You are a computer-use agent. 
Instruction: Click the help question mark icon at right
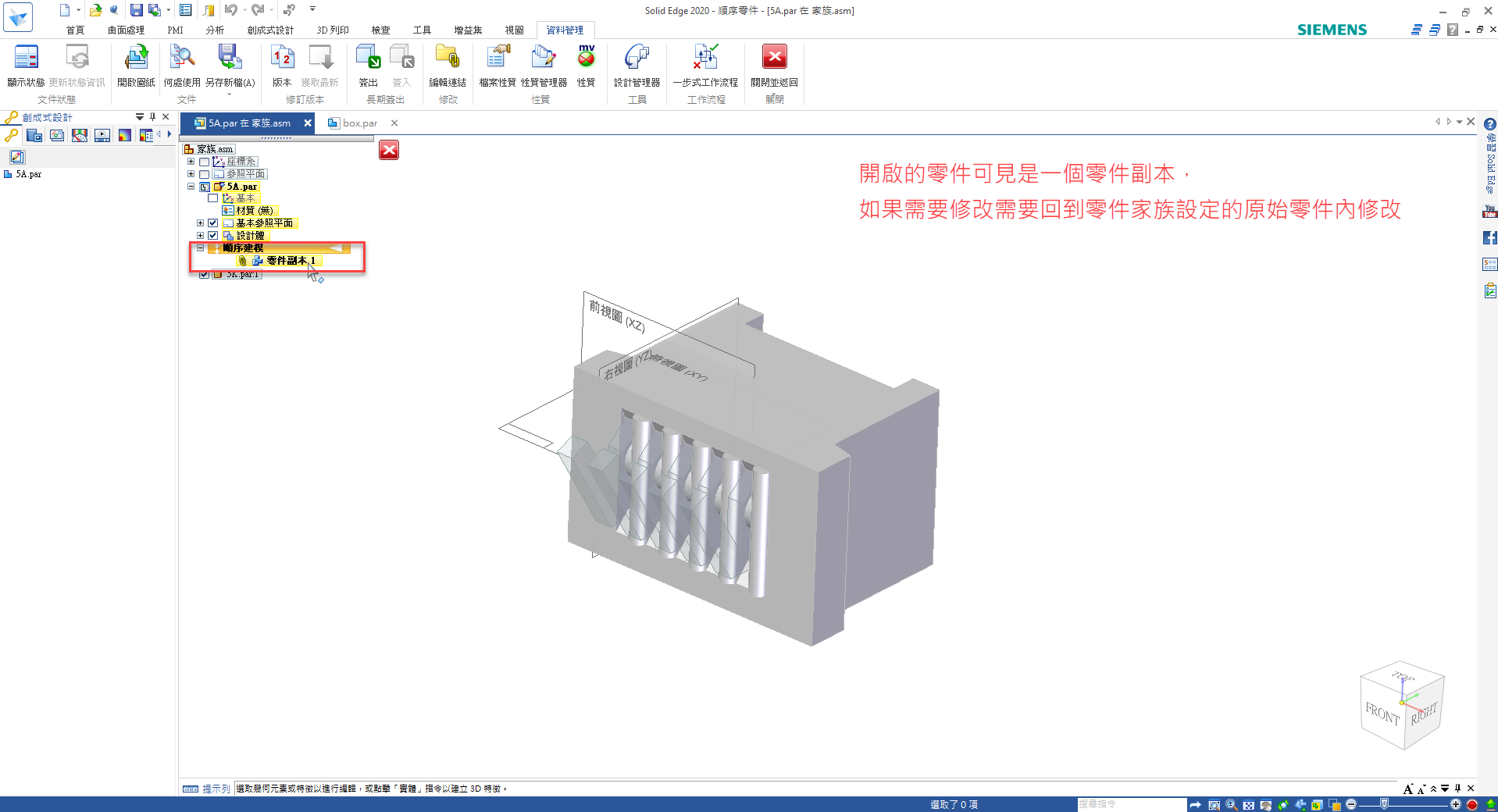point(1489,125)
